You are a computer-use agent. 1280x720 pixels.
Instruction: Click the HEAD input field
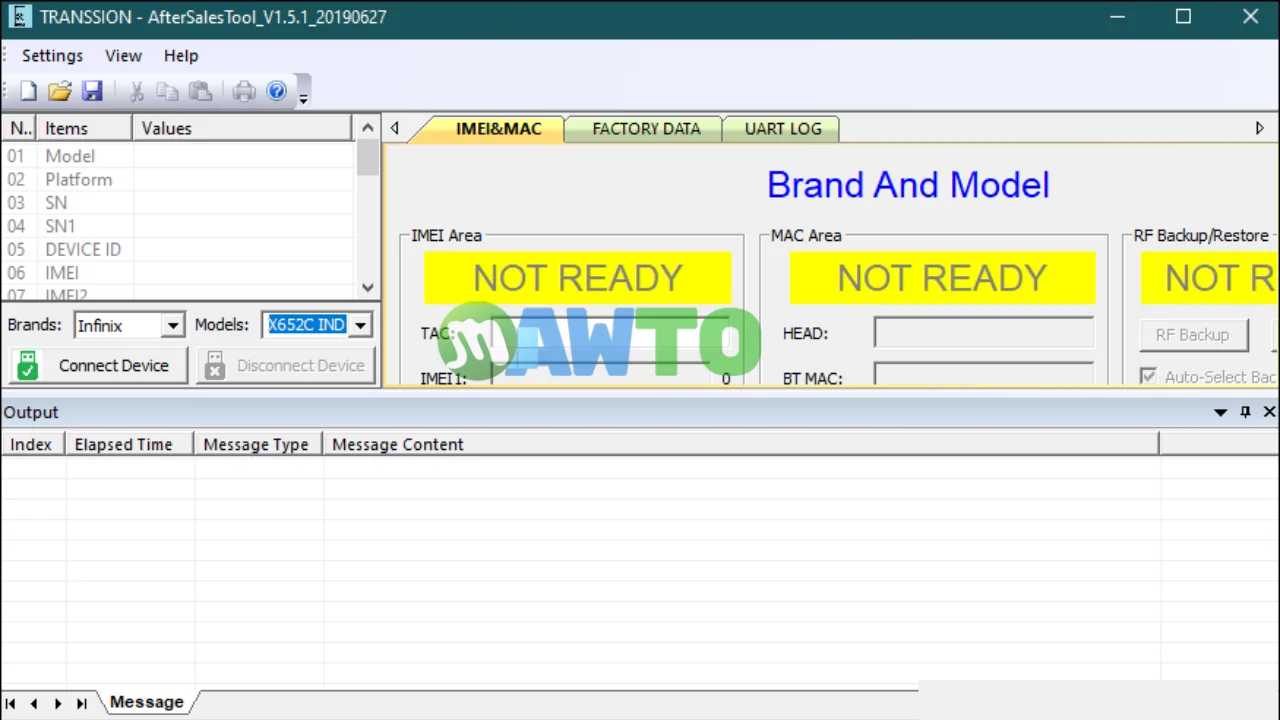pos(983,333)
